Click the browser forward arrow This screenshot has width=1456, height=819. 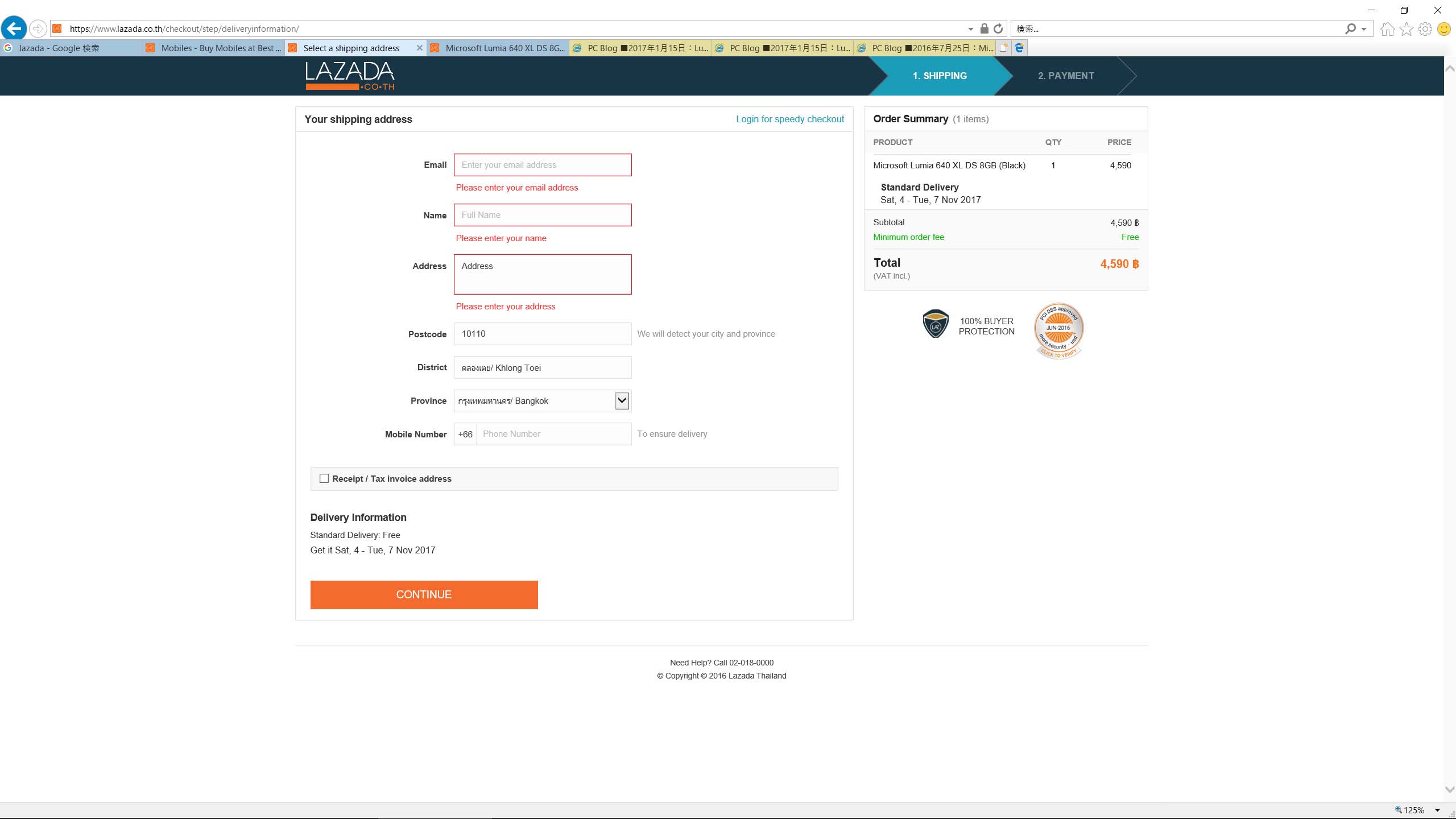coord(38,28)
